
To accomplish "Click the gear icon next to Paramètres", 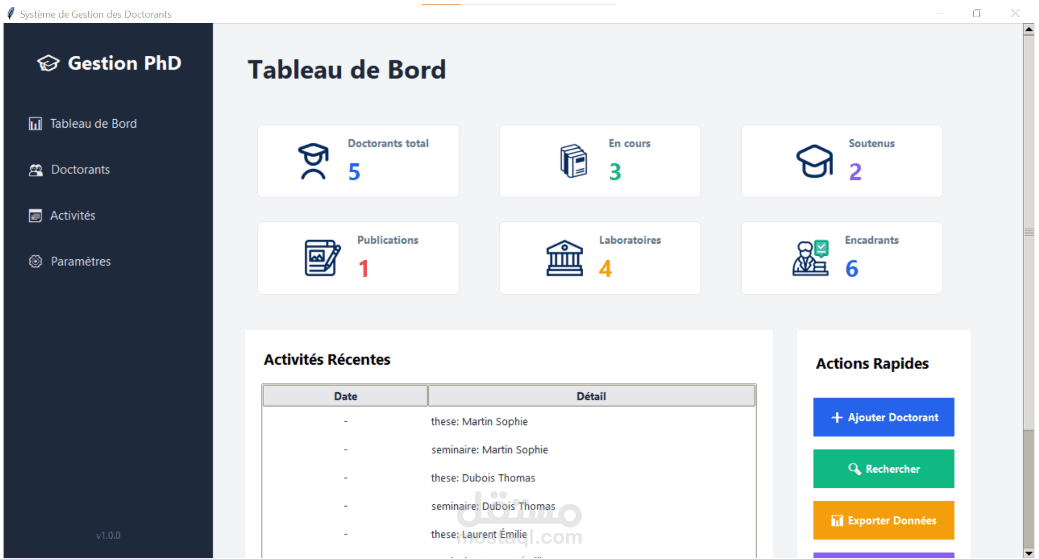I will [35, 262].
